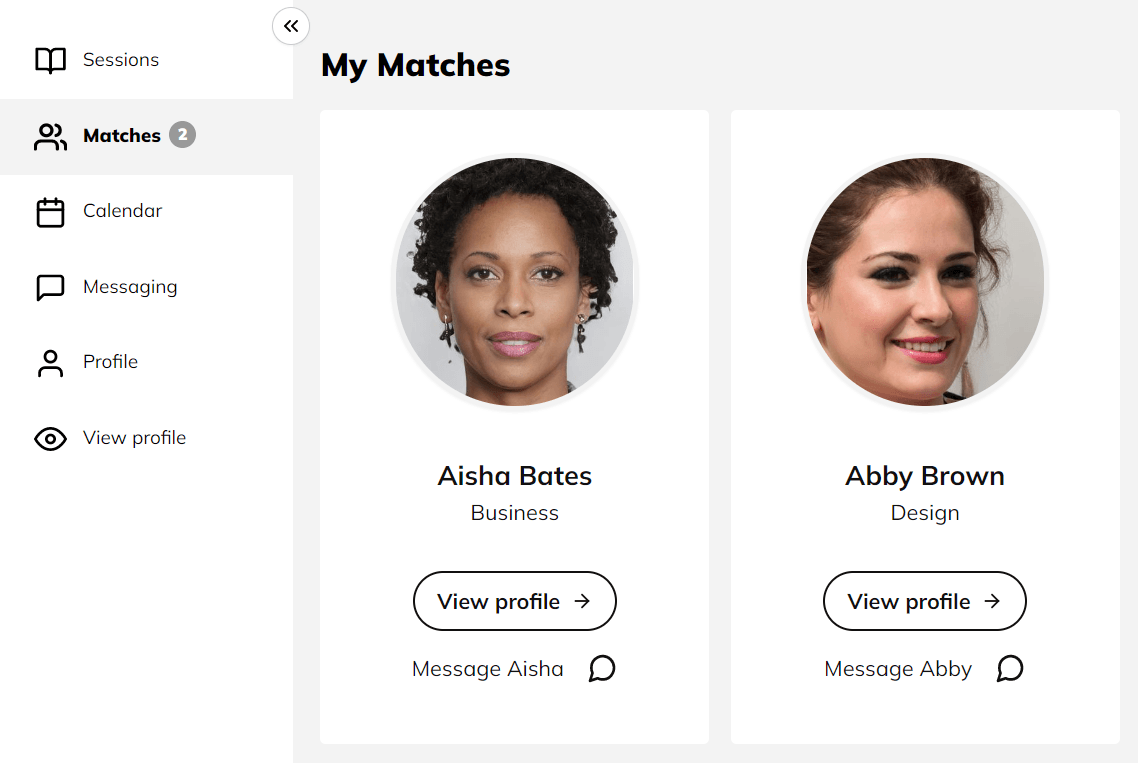View Abby Brown's profile button

tap(924, 601)
